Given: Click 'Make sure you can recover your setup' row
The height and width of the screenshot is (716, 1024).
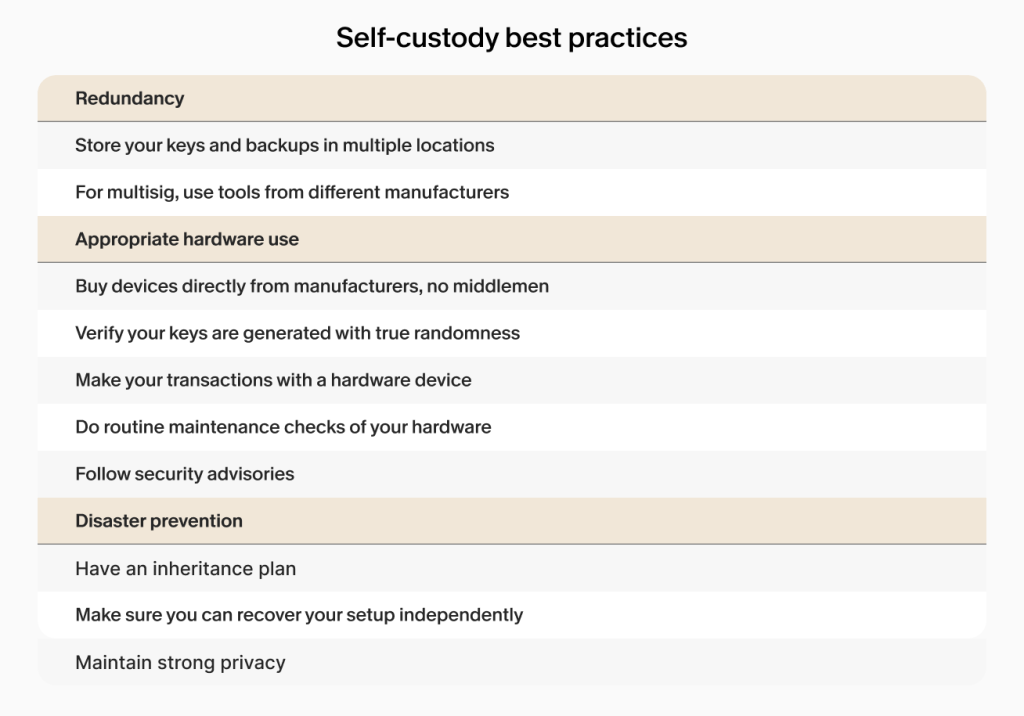Looking at the screenshot, I should click(511, 615).
